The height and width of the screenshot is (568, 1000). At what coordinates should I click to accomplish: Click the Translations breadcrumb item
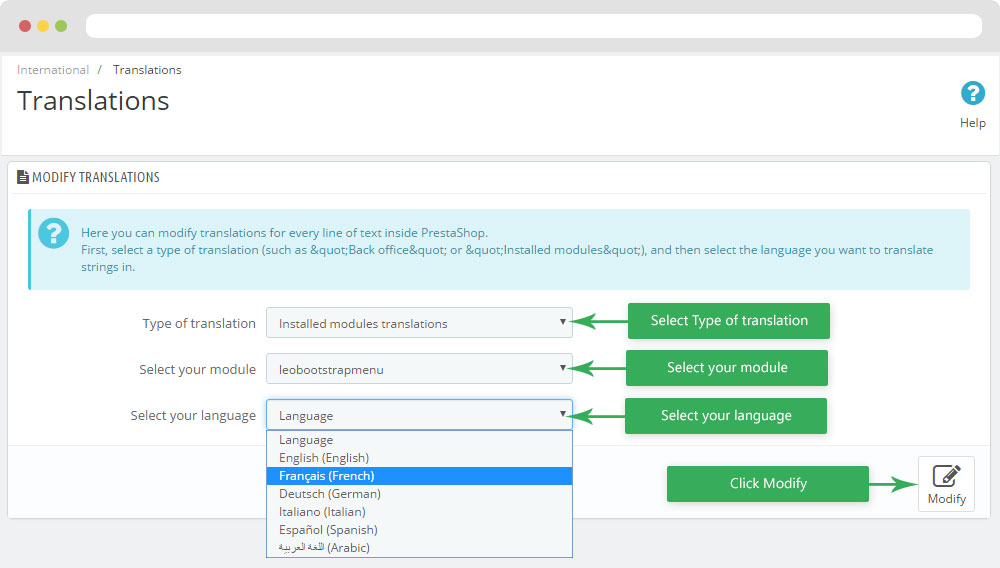[147, 70]
